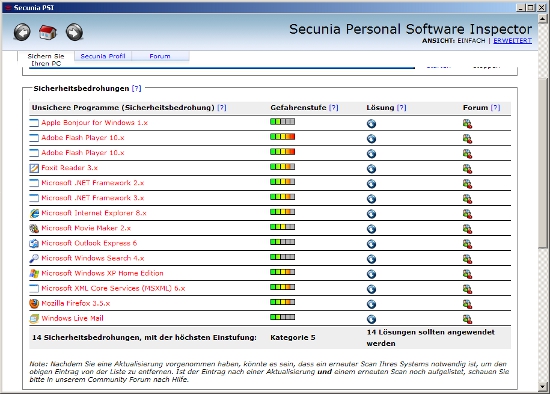The width and height of the screenshot is (550, 394).
Task: Open Microsoft .NET Framework 2.x entry
Action: point(93,183)
